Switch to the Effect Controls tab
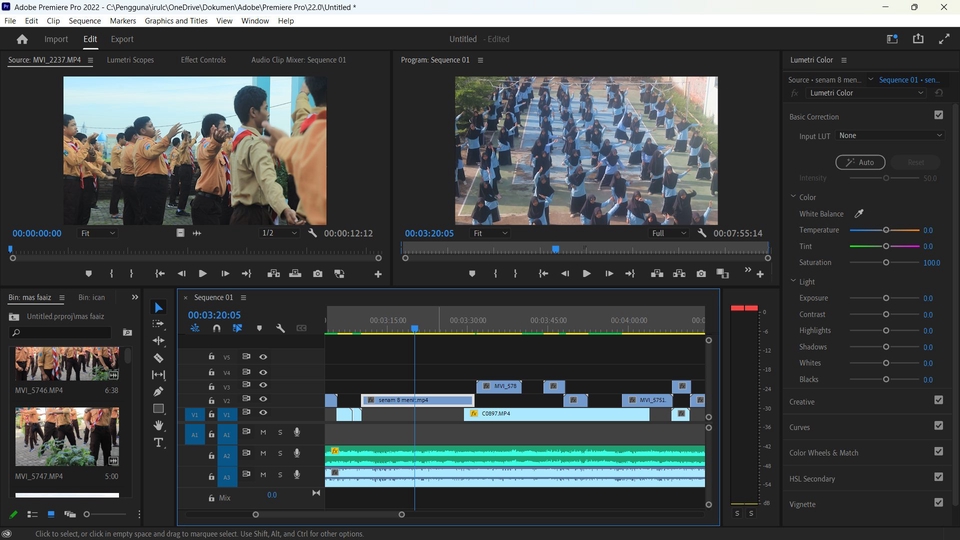The image size is (960, 540). tap(203, 60)
